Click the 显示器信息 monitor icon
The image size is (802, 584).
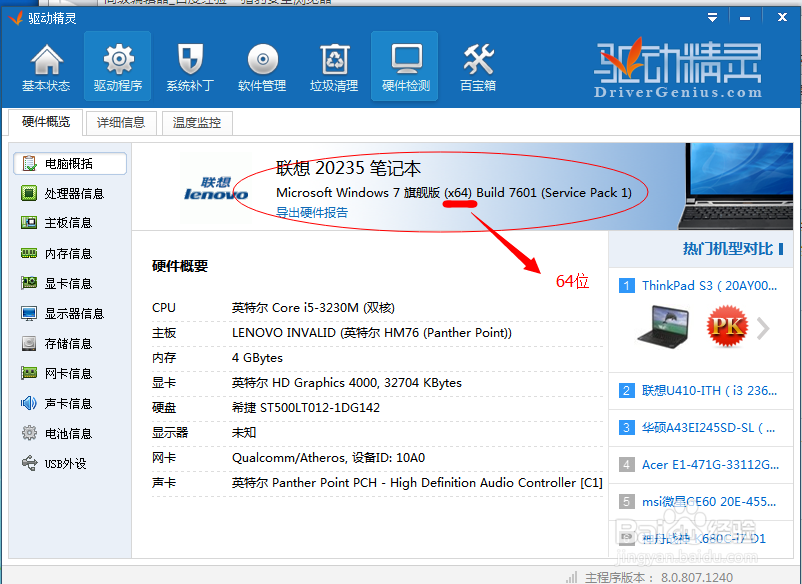pyautogui.click(x=29, y=313)
